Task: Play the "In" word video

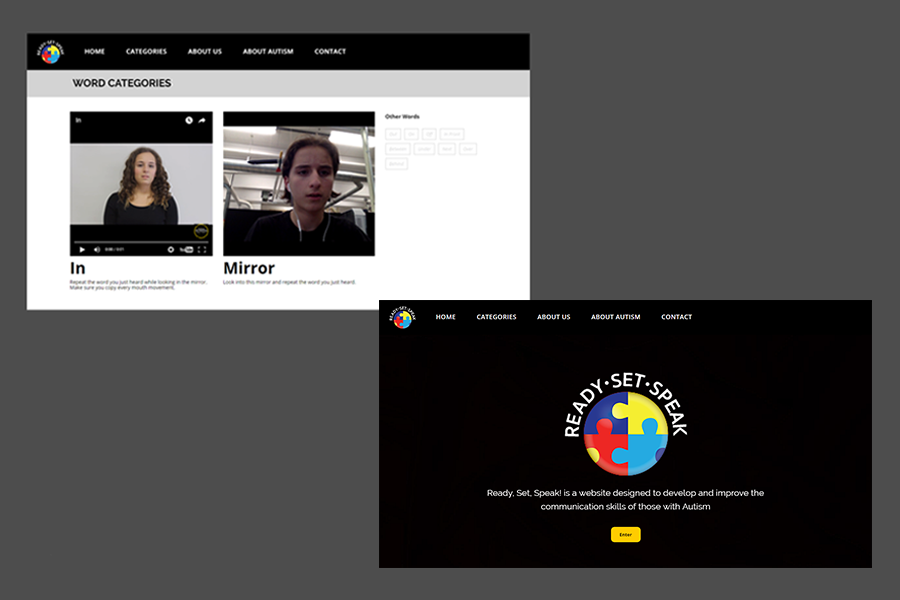Action: [82, 249]
